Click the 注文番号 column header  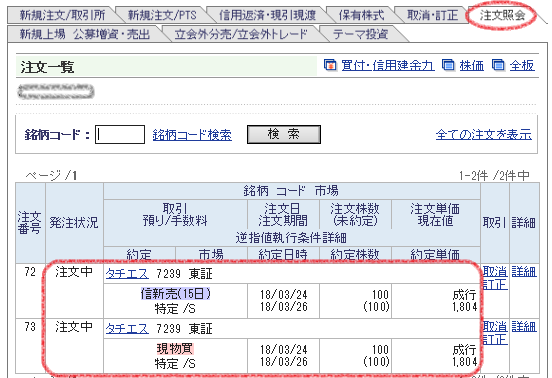click(30, 223)
